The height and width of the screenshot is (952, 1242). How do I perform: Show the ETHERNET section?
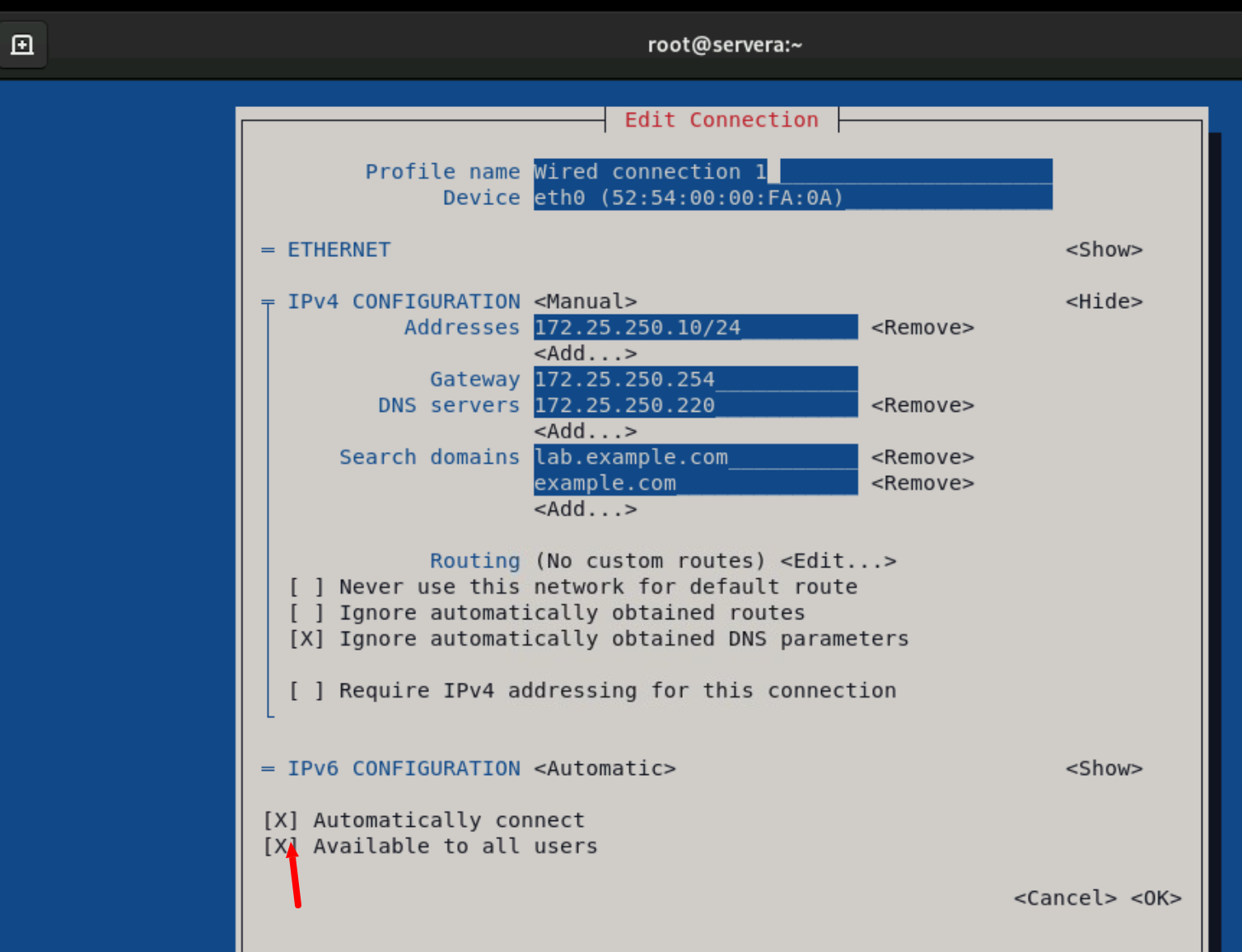click(x=1104, y=250)
